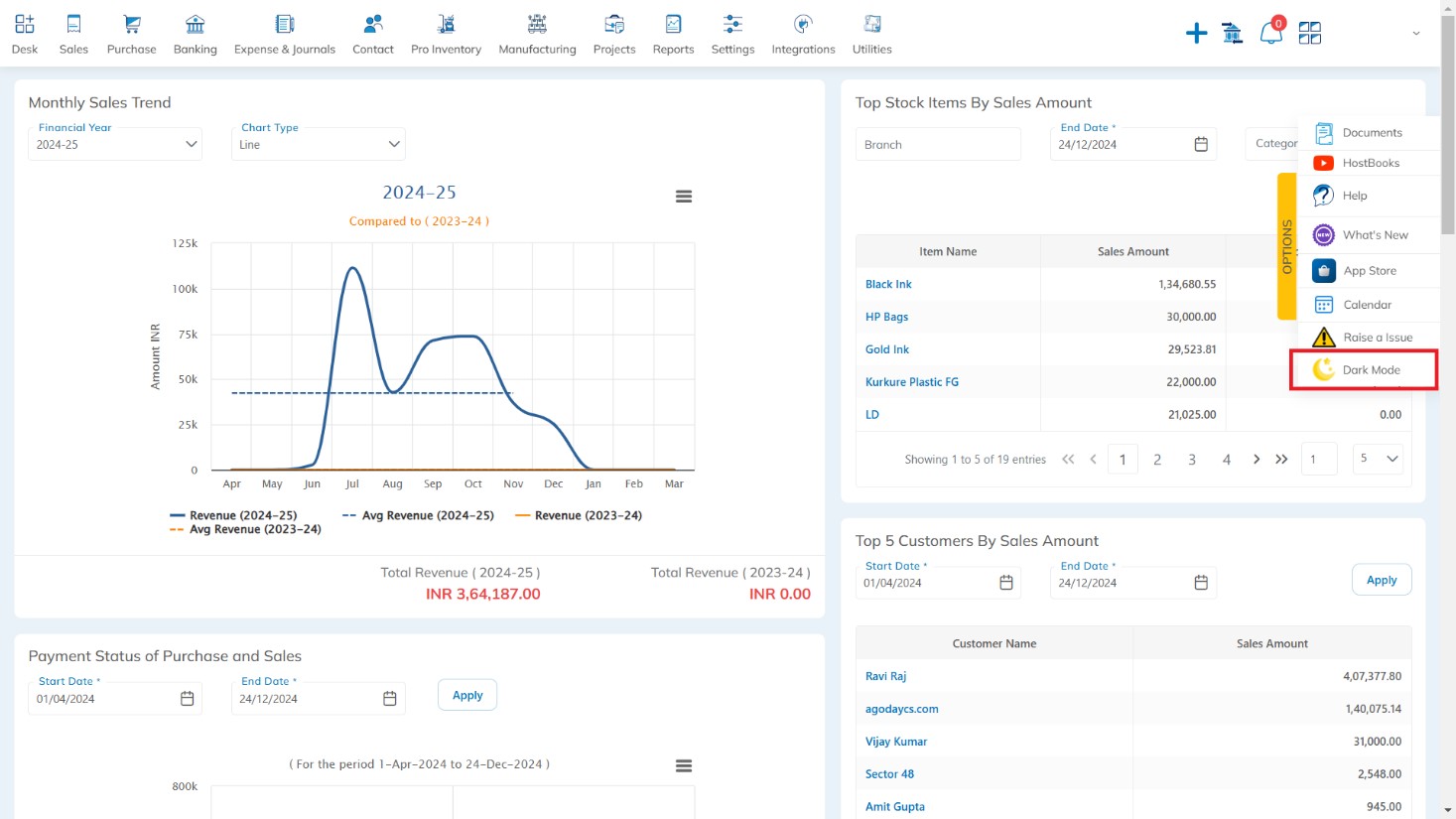The image size is (1456, 819).
Task: Toggle Avg Revenue (2024-25) legend series
Action: pyautogui.click(x=418, y=515)
